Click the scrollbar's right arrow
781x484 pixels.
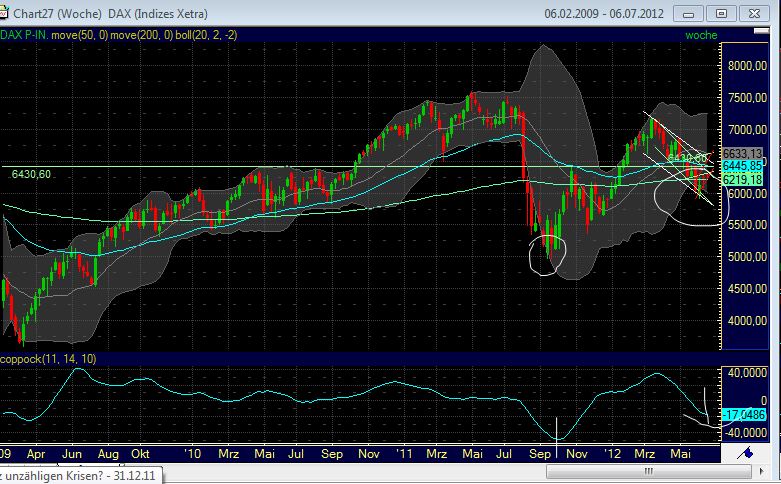(x=761, y=471)
